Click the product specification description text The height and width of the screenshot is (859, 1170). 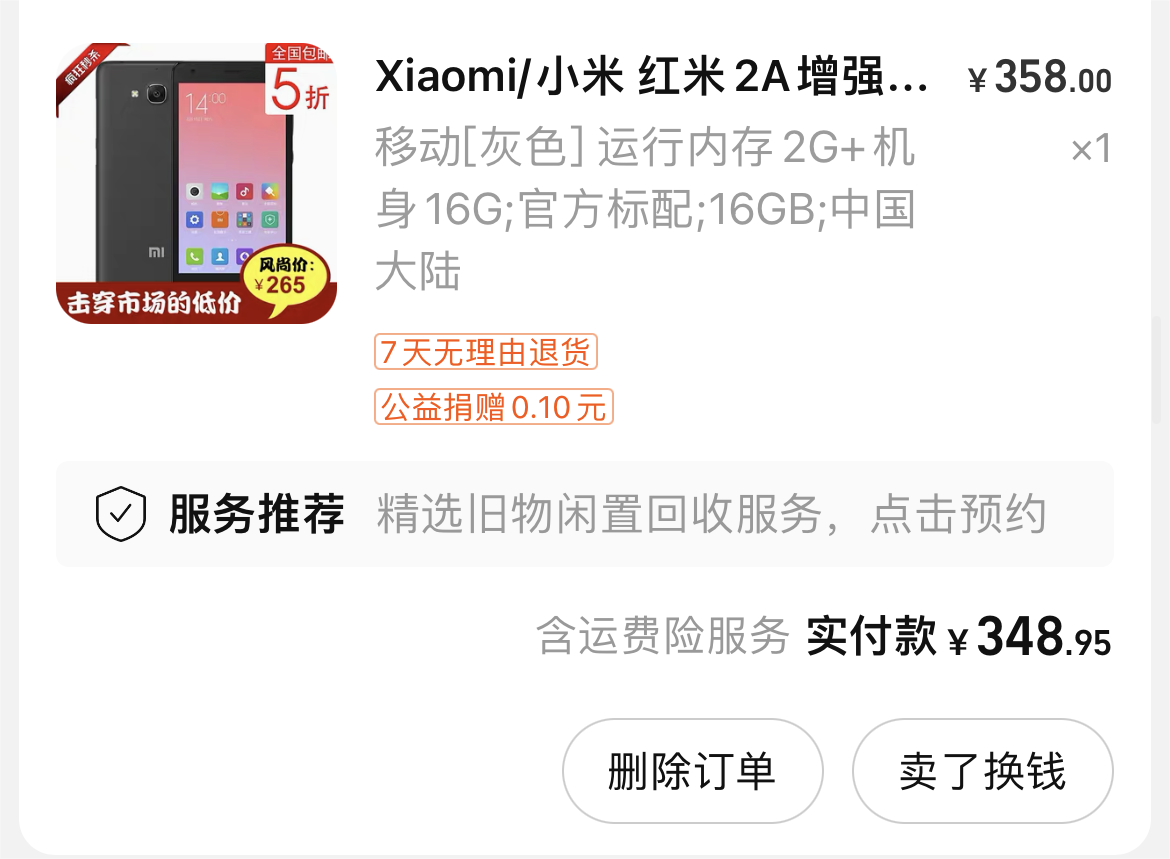click(x=645, y=208)
